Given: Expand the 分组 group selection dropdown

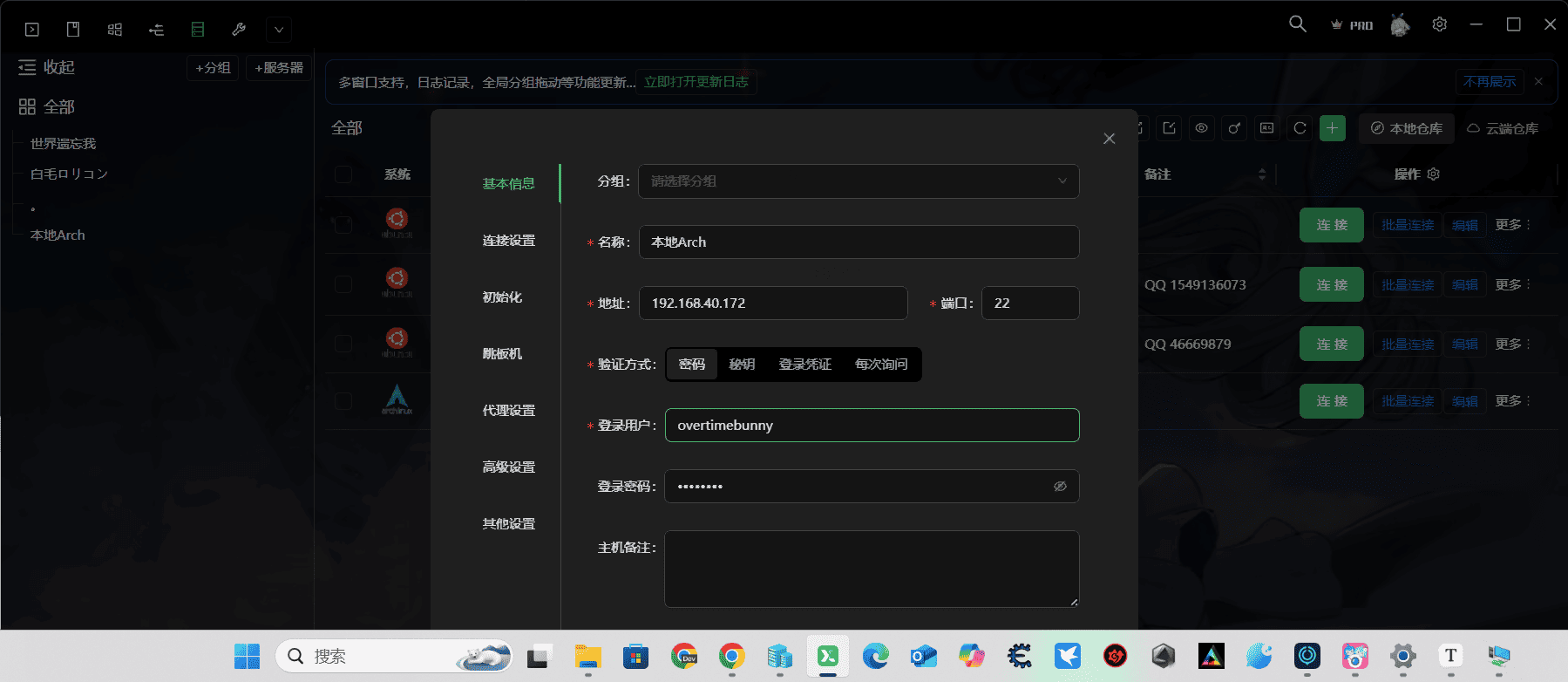Looking at the screenshot, I should coord(859,181).
